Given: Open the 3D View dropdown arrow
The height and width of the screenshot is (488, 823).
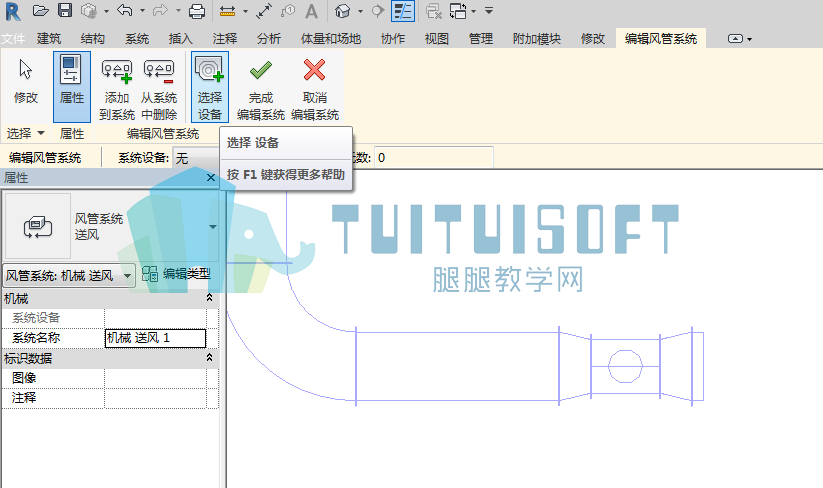Looking at the screenshot, I should [x=360, y=11].
